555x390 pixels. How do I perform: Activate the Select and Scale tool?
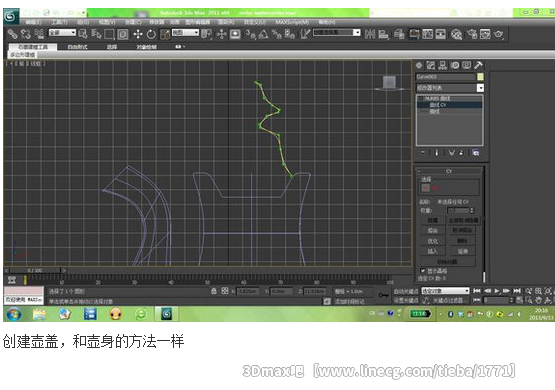165,34
